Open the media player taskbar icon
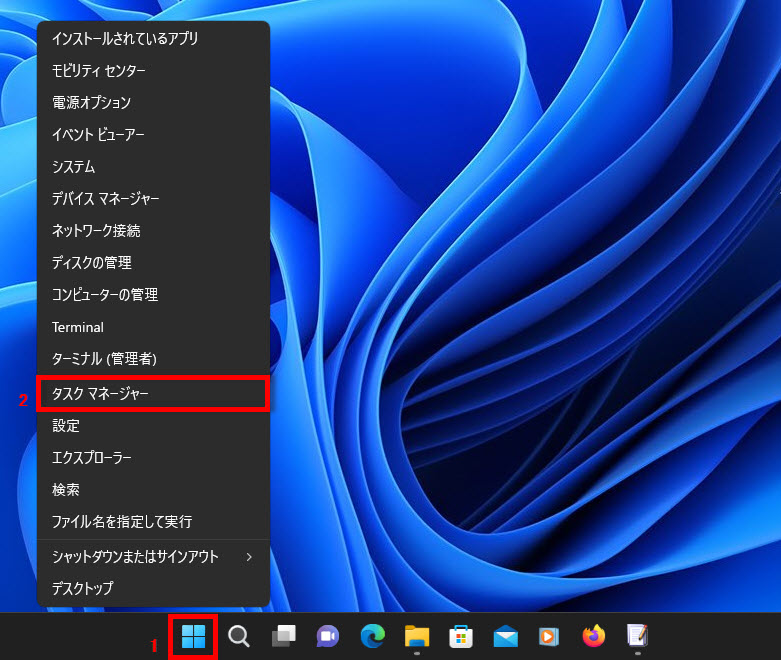 pyautogui.click(x=549, y=636)
